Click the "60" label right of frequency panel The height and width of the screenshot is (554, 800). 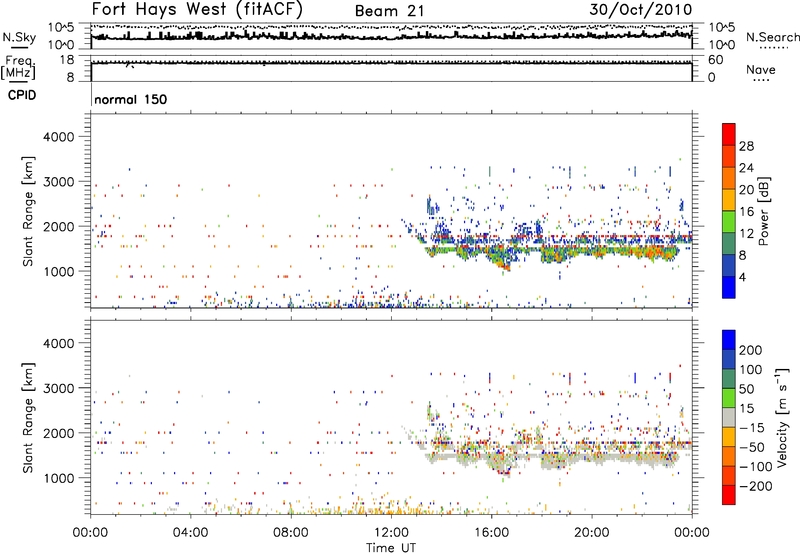(x=716, y=60)
